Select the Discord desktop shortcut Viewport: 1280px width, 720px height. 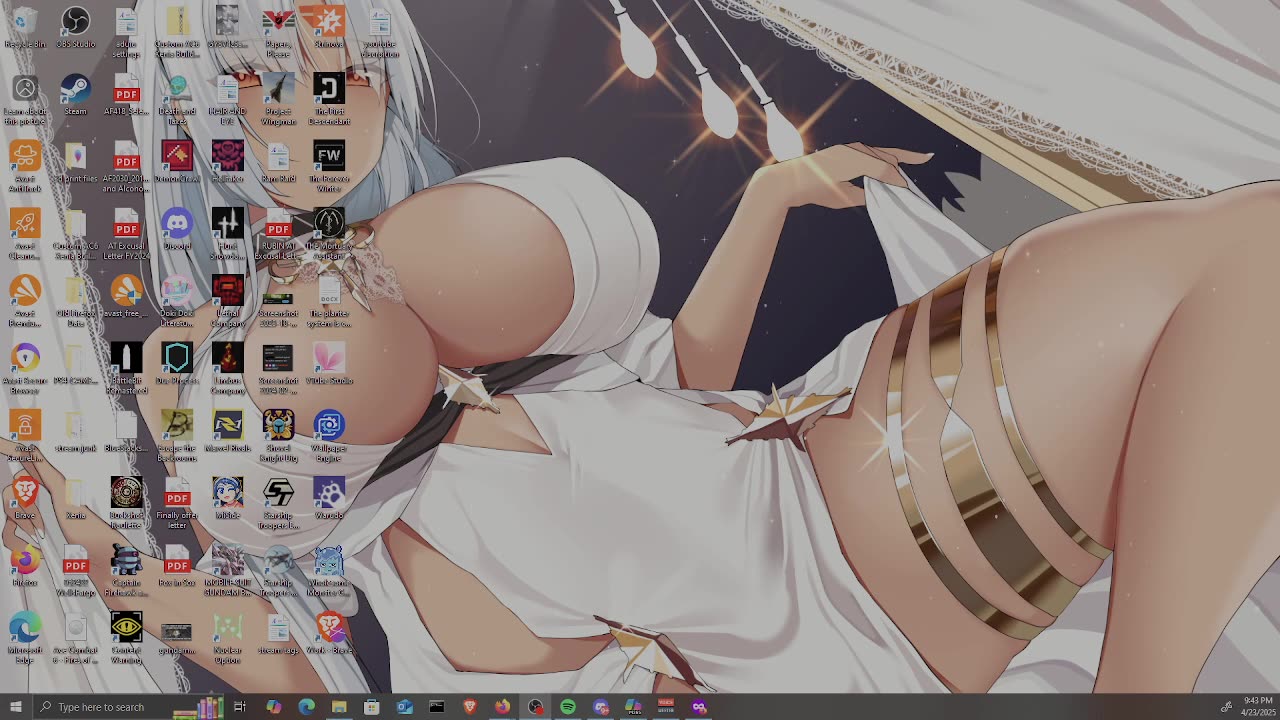point(177,229)
